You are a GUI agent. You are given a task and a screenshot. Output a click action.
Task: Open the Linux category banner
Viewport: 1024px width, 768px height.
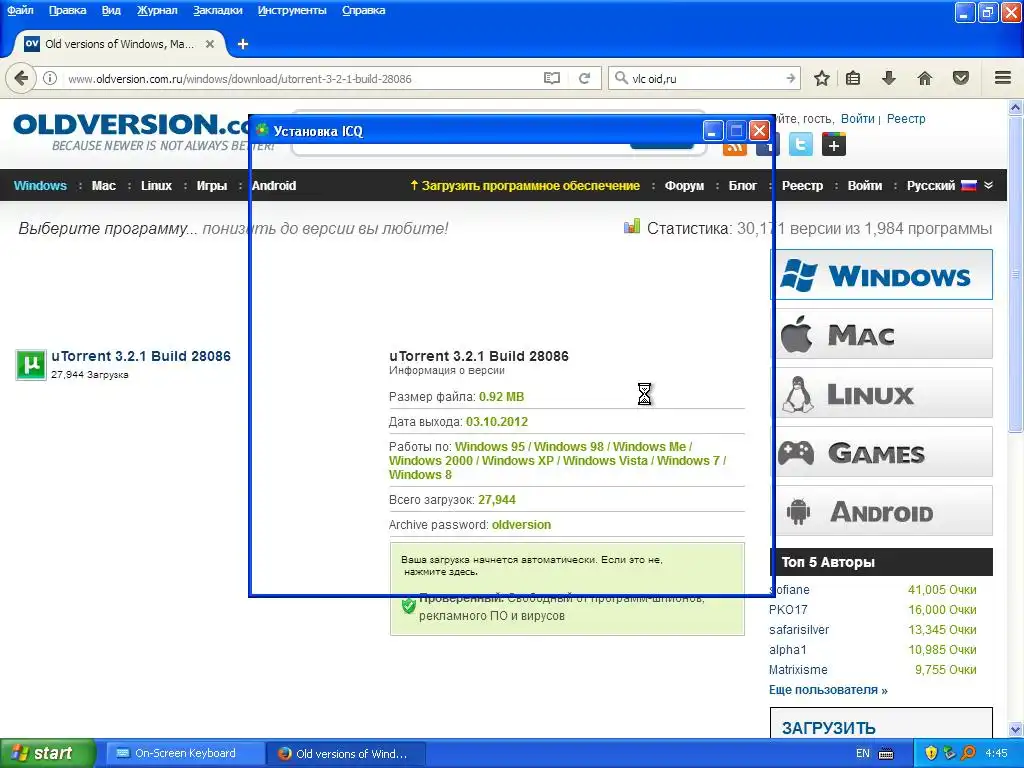tap(882, 392)
